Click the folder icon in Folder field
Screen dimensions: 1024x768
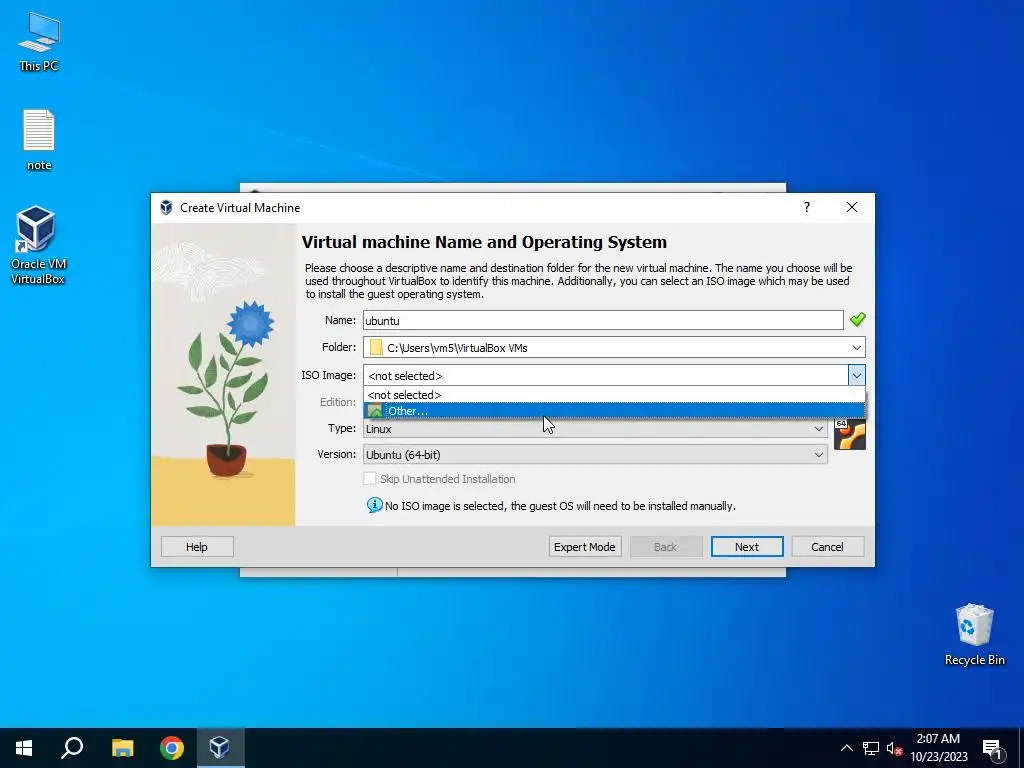coord(376,347)
